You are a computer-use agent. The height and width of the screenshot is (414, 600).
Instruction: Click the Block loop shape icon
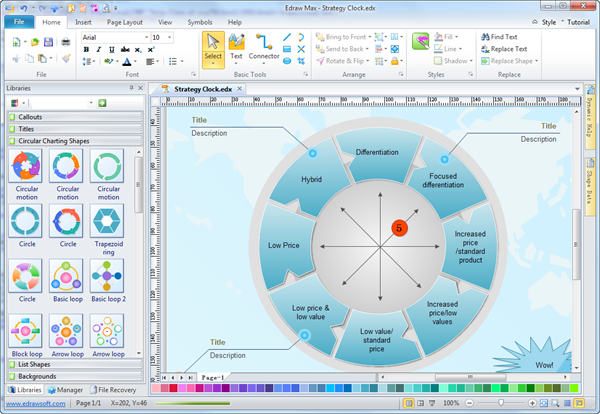point(26,331)
